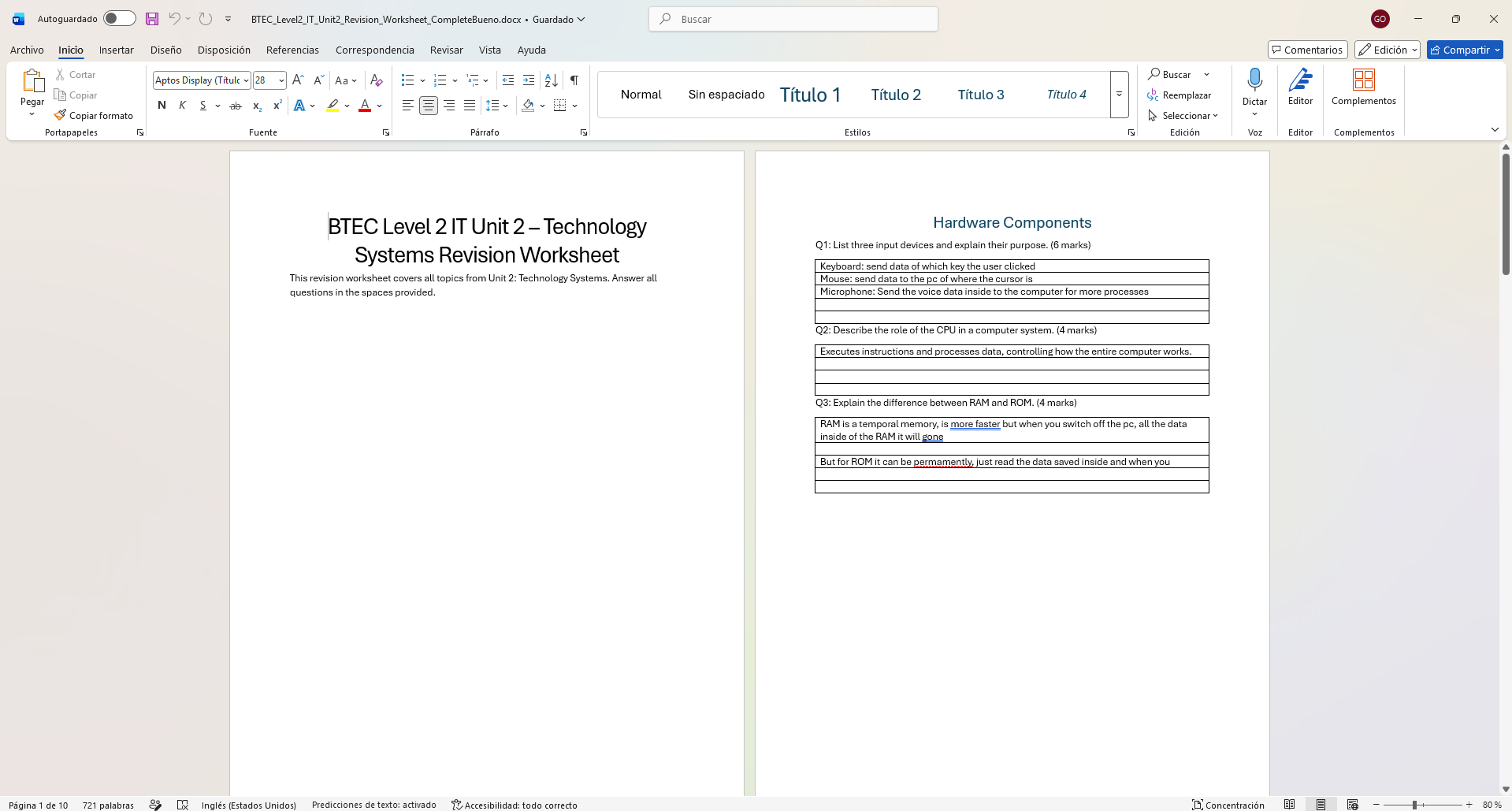Expand the styles gallery
Screen dimensions: 1512x811
[1119, 95]
